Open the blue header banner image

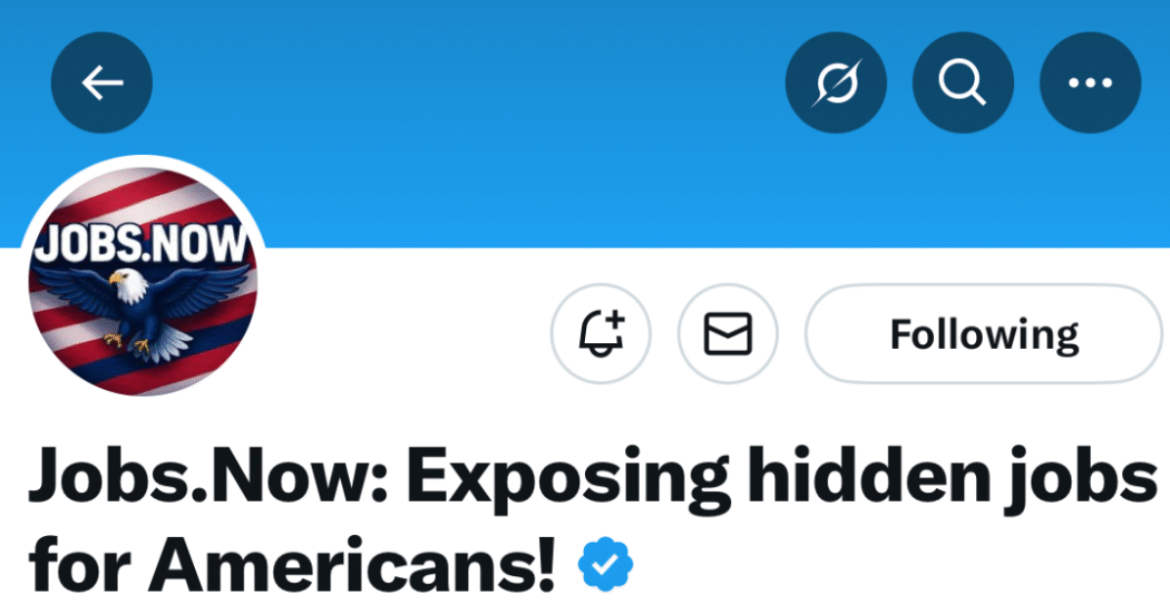[500, 150]
